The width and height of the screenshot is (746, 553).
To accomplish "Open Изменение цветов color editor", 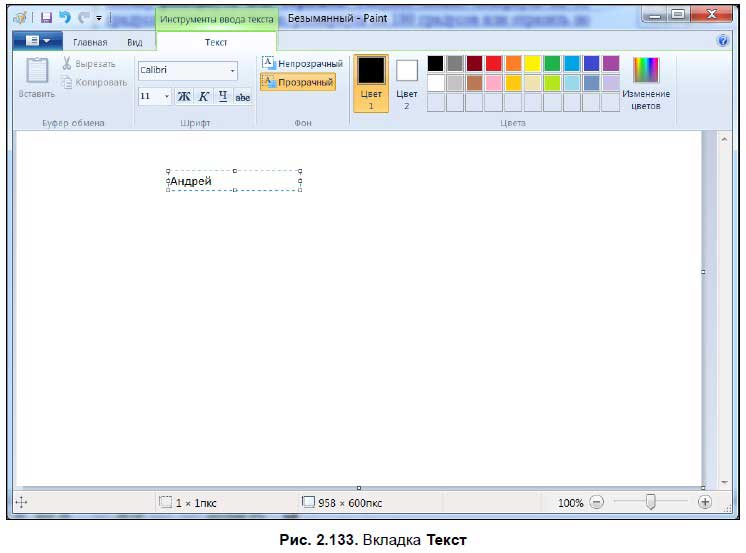I will [646, 83].
